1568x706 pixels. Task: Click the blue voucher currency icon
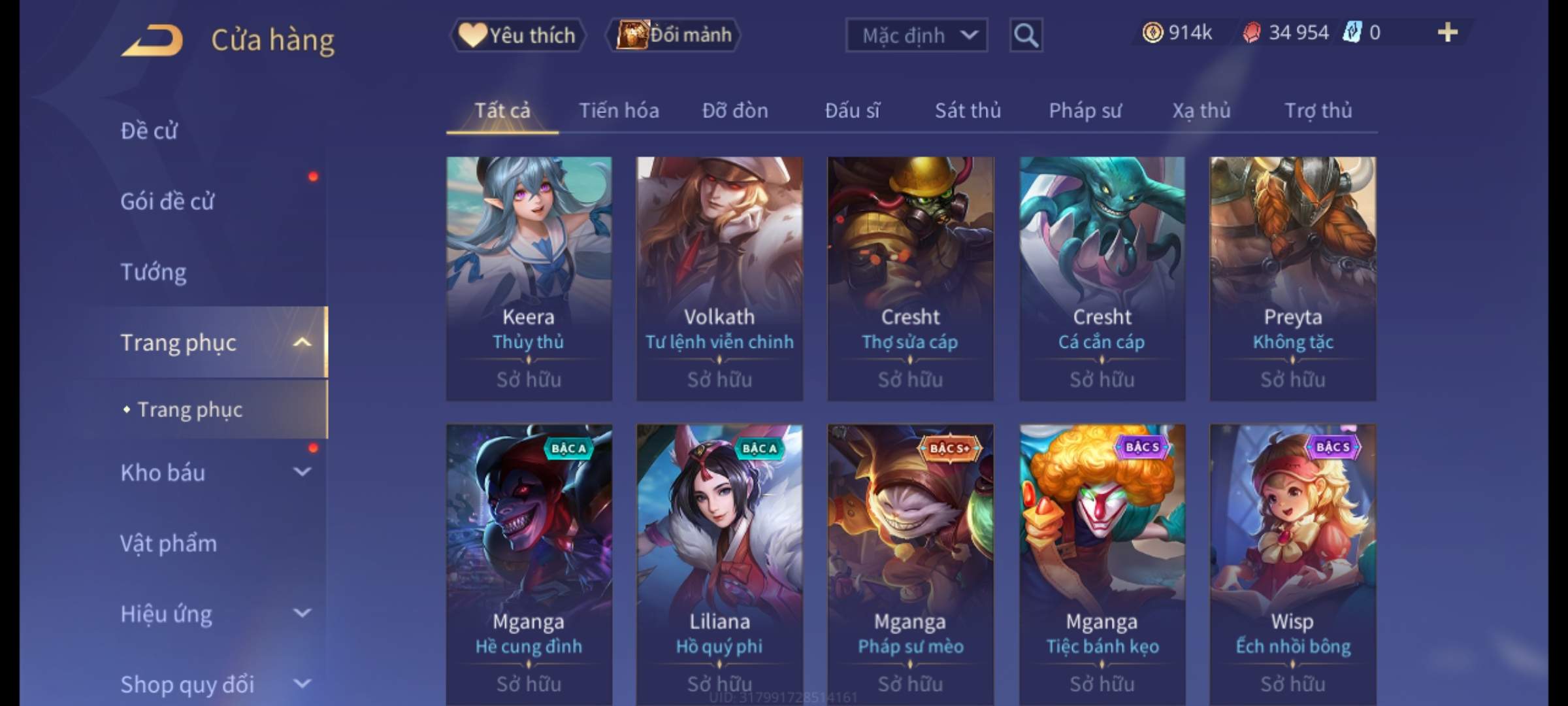click(x=1351, y=33)
